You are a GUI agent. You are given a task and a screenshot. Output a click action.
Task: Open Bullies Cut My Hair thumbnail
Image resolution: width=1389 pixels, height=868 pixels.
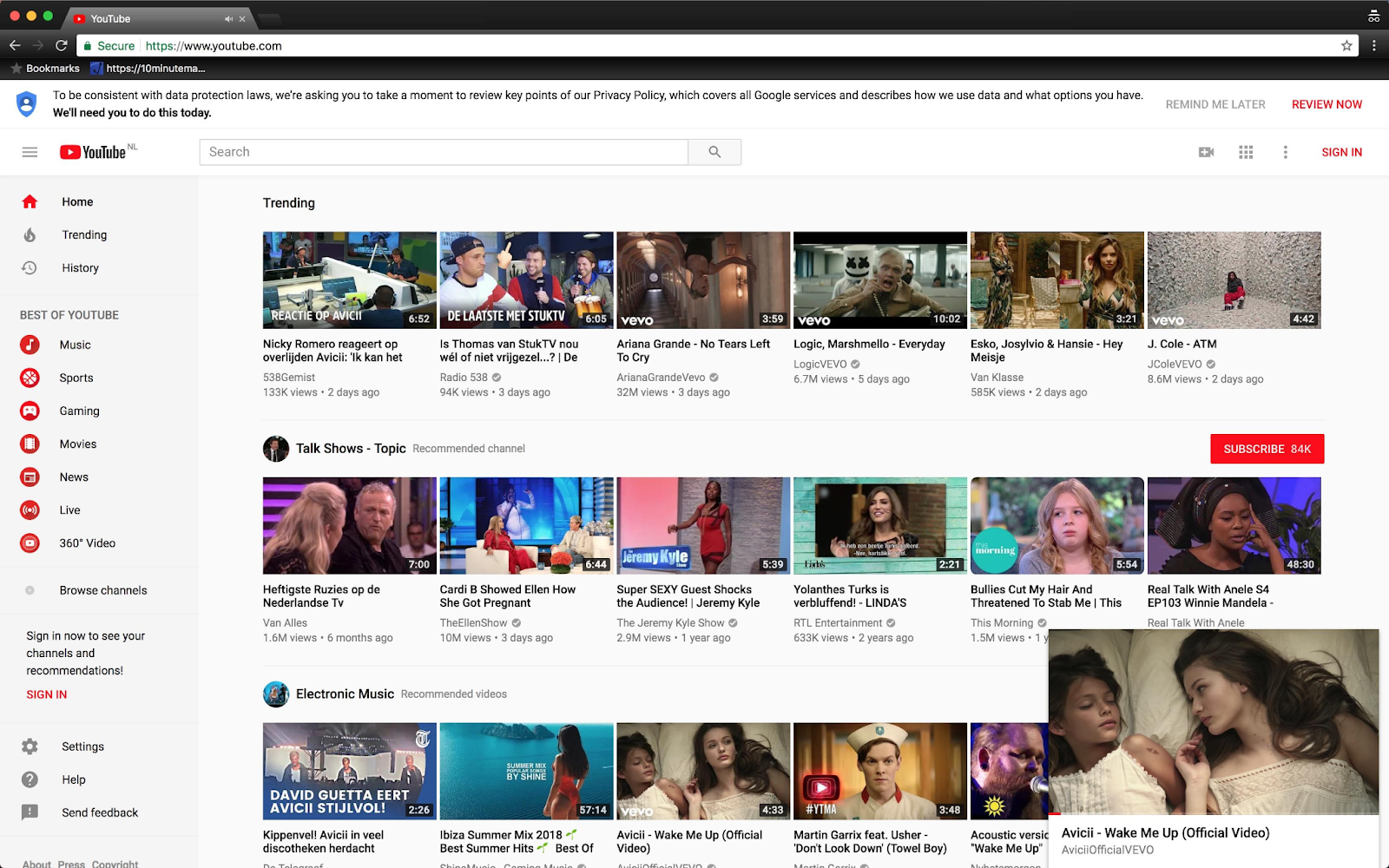pos(1057,525)
